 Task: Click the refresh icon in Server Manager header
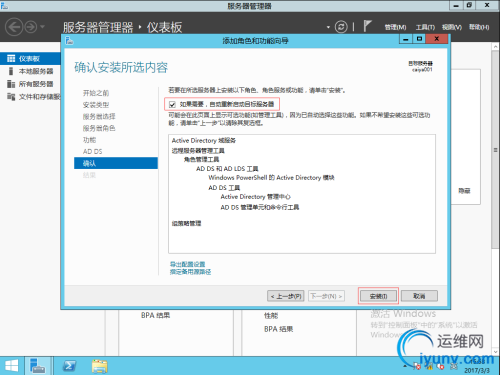pos(341,27)
